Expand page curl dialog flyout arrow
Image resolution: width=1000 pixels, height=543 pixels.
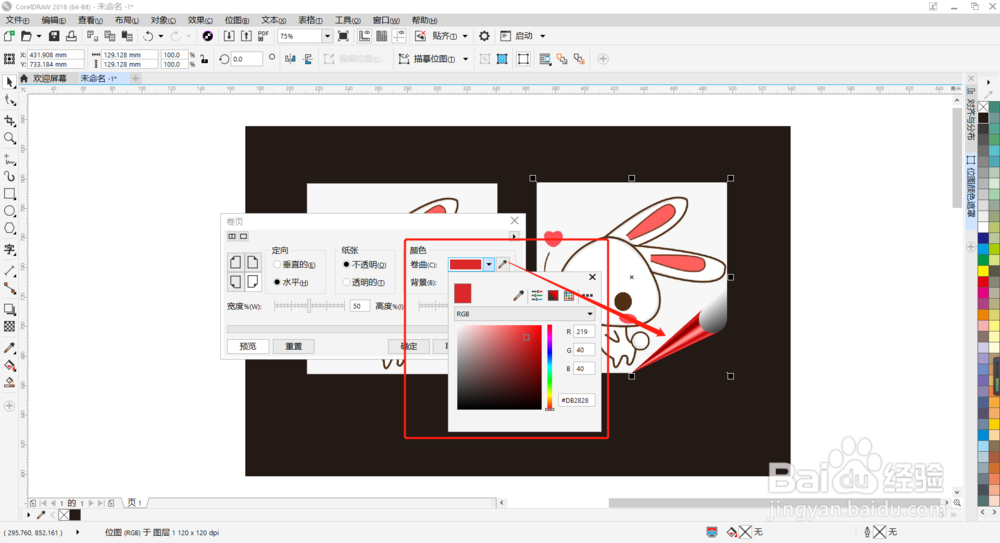(514, 236)
